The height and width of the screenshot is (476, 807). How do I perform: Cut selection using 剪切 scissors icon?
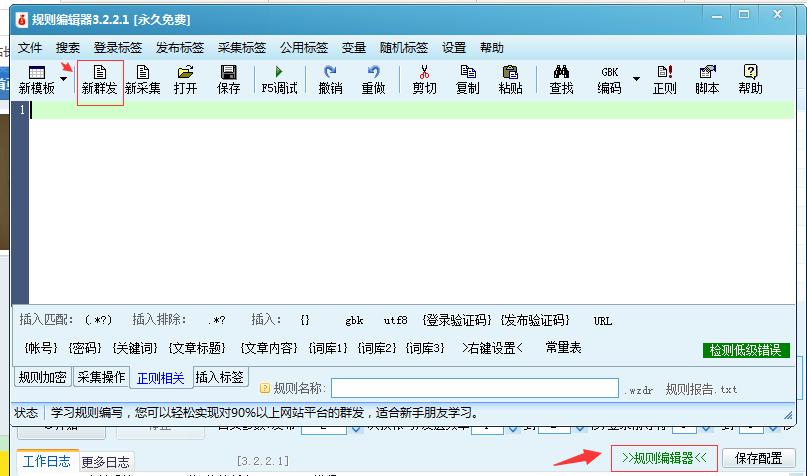pyautogui.click(x=424, y=80)
